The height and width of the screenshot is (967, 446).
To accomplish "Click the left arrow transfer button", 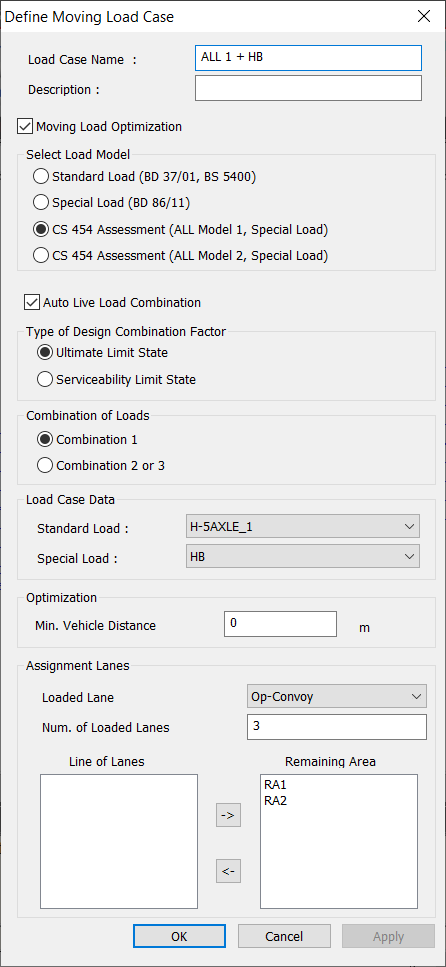I will click(x=228, y=871).
